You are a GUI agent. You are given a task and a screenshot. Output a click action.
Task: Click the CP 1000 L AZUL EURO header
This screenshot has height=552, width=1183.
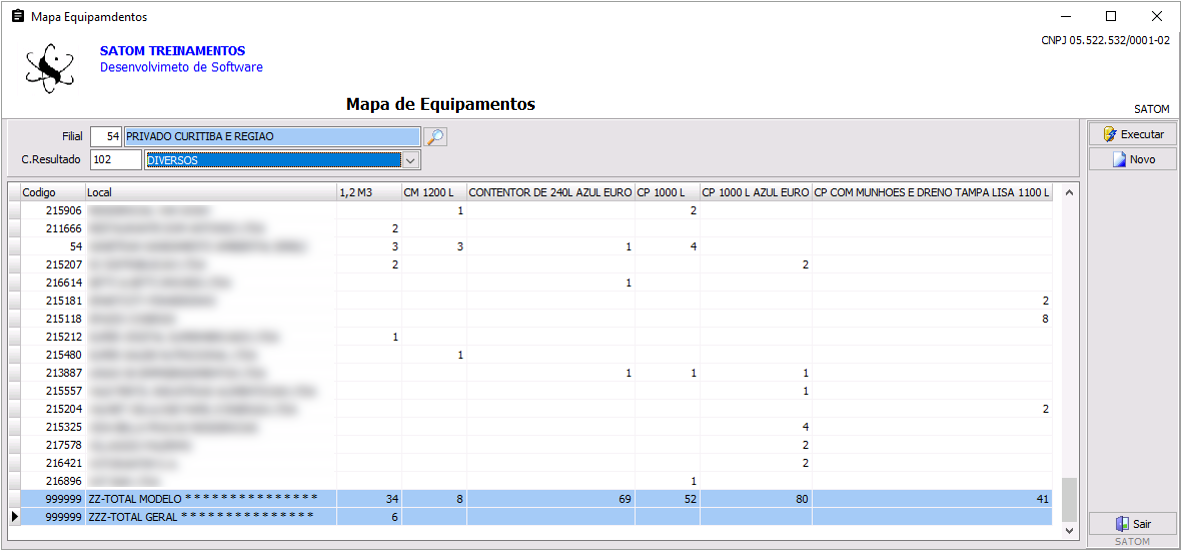[755, 192]
